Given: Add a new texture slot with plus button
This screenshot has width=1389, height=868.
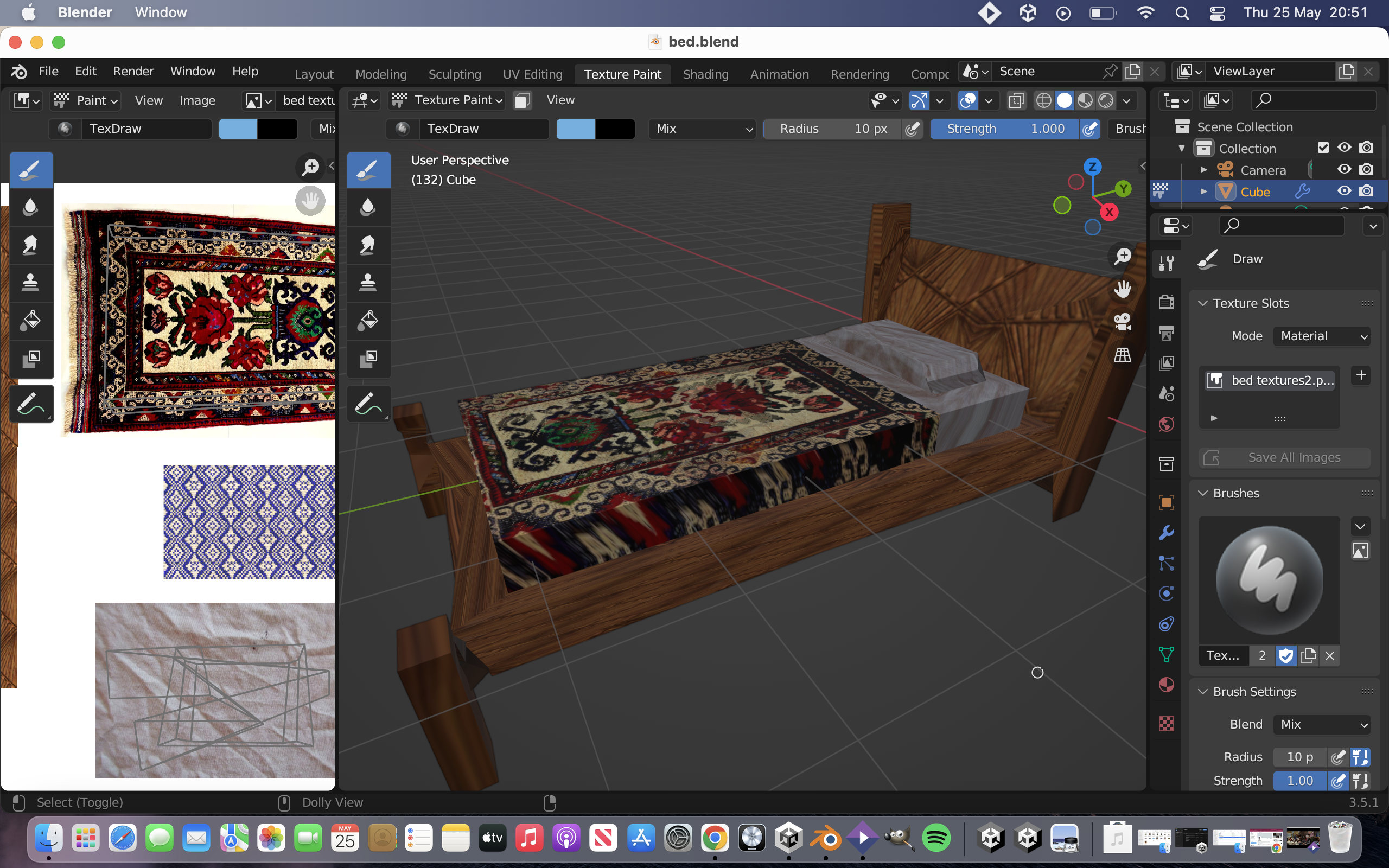Looking at the screenshot, I should (1360, 375).
